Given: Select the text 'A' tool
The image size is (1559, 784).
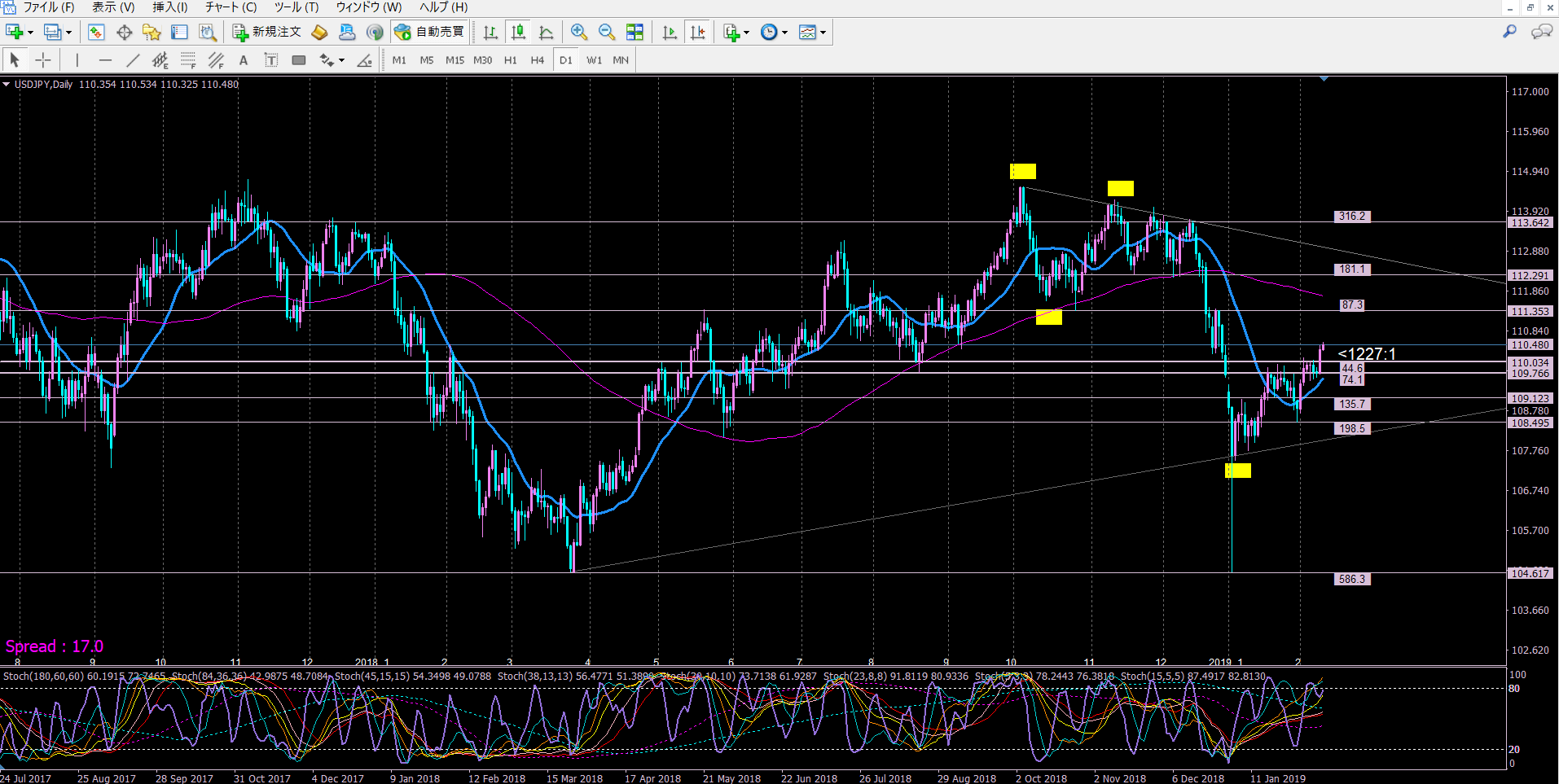Looking at the screenshot, I should 243,59.
